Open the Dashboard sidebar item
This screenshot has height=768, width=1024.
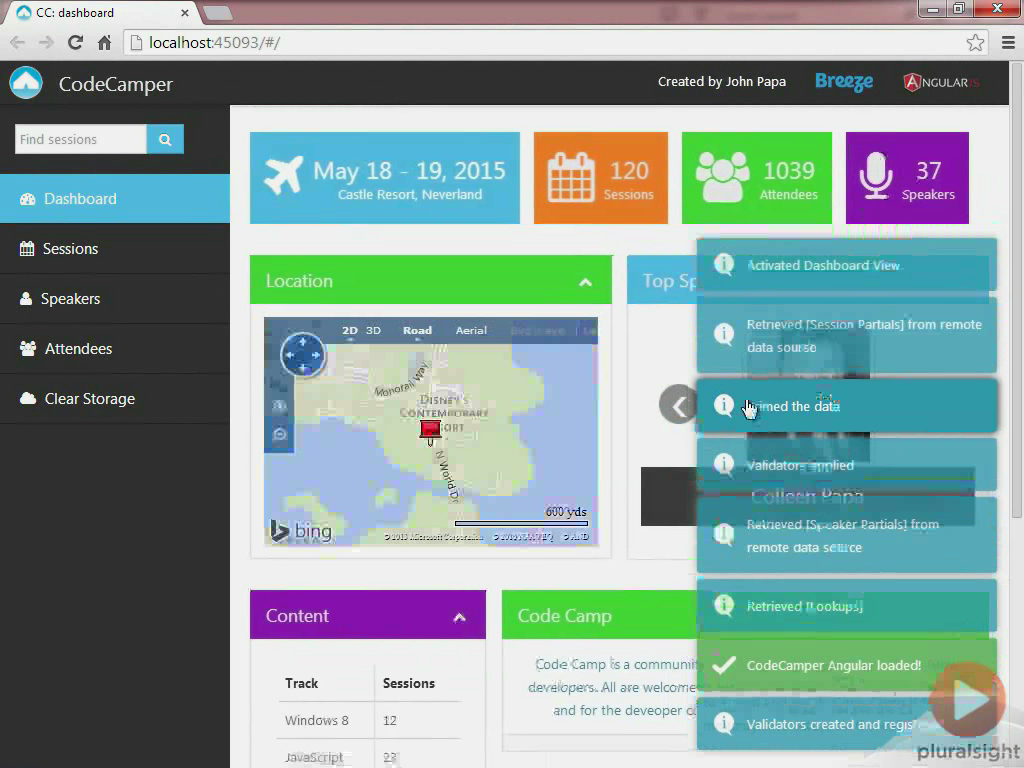coord(115,199)
